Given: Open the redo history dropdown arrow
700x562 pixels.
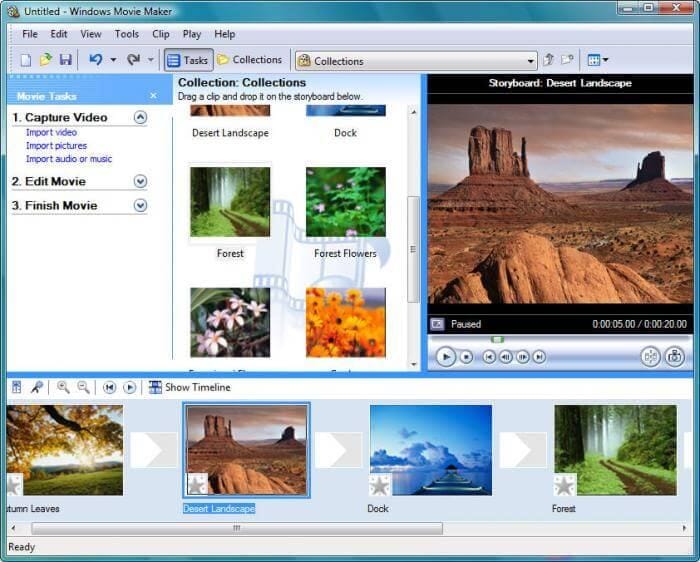Looking at the screenshot, I should point(151,60).
